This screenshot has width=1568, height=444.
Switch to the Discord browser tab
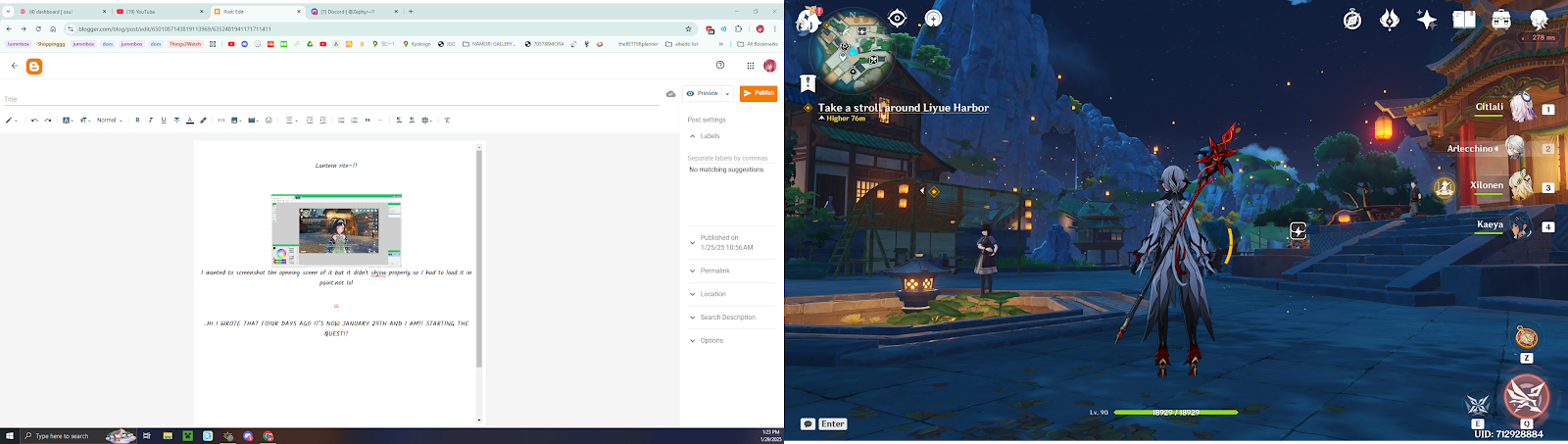(x=354, y=12)
